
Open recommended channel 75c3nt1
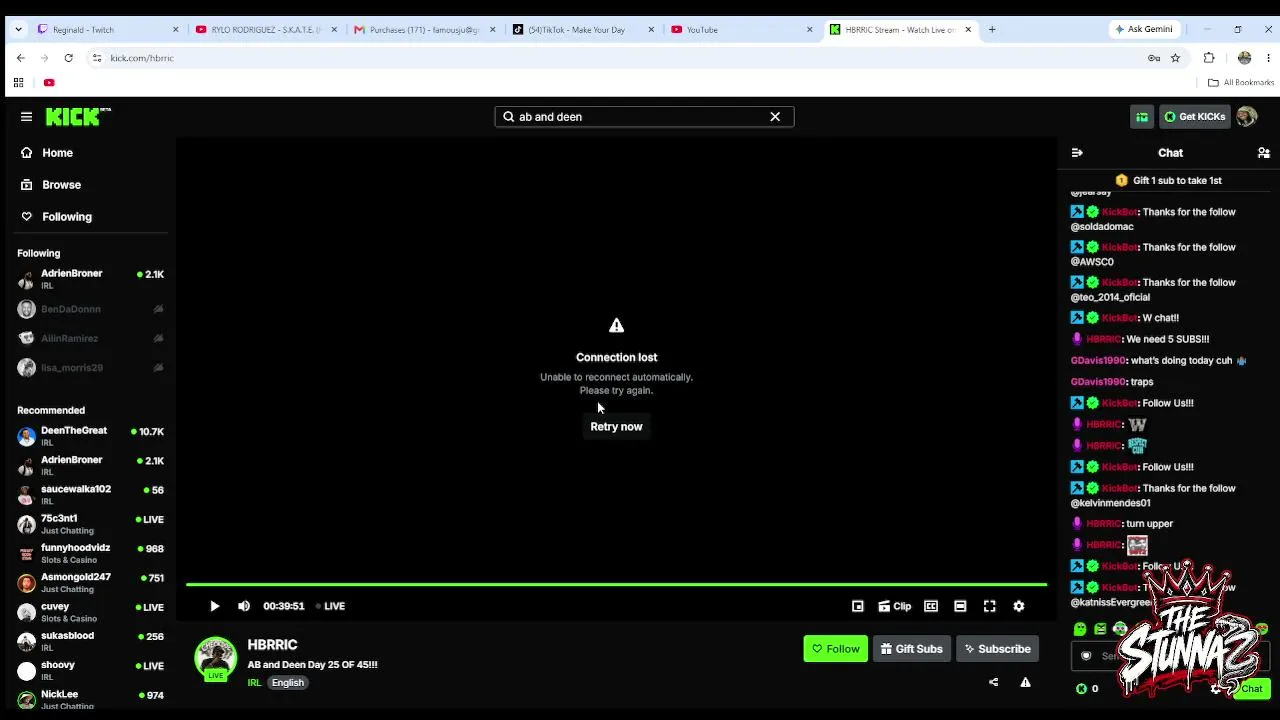tap(90, 524)
